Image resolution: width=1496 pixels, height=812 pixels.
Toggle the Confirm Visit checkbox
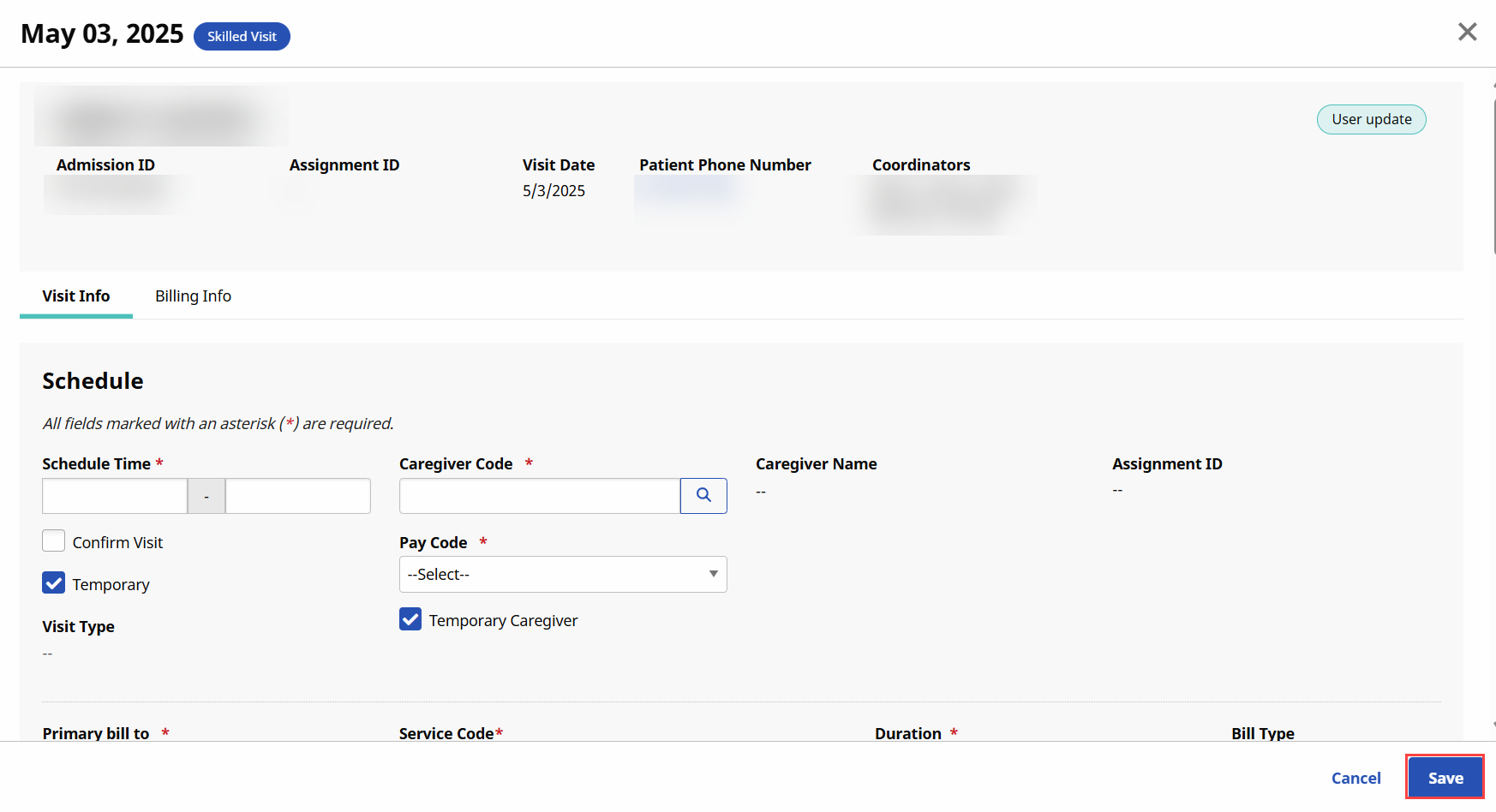pos(54,541)
